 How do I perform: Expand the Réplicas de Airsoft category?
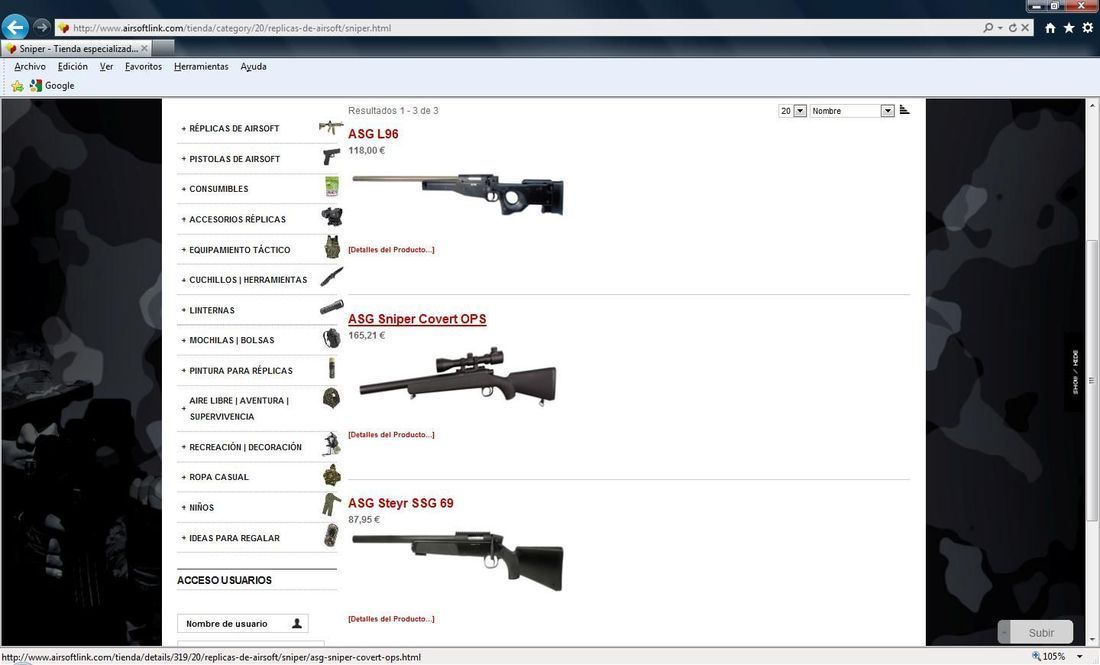[x=184, y=128]
